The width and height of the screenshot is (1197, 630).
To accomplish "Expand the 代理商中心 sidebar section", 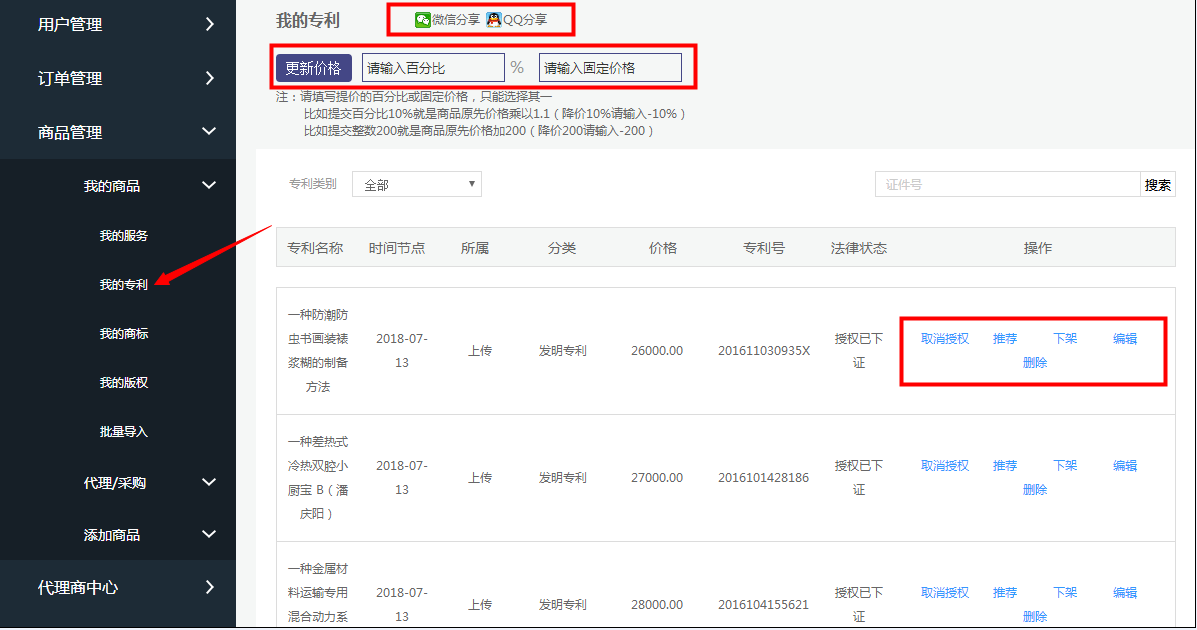I will tap(117, 588).
